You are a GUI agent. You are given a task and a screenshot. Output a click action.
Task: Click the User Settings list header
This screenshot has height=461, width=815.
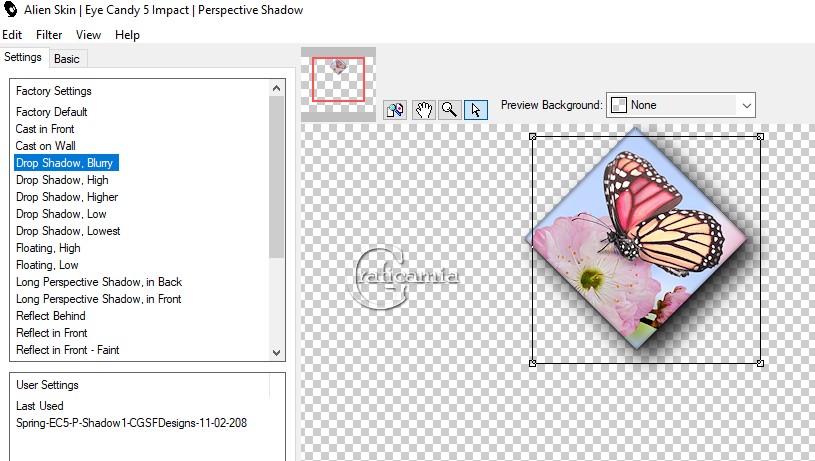pos(47,385)
